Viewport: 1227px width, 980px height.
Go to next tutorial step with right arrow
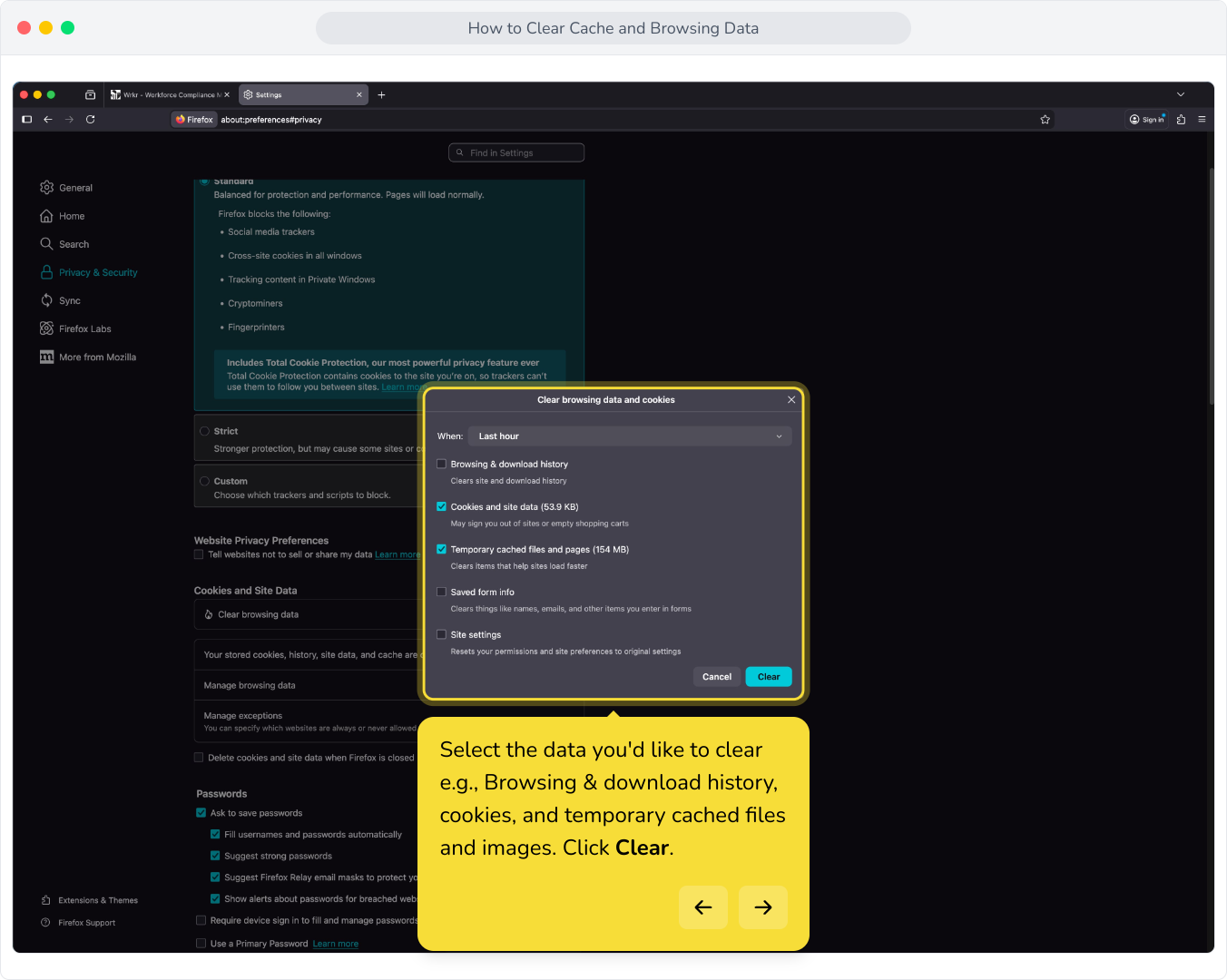pos(763,907)
